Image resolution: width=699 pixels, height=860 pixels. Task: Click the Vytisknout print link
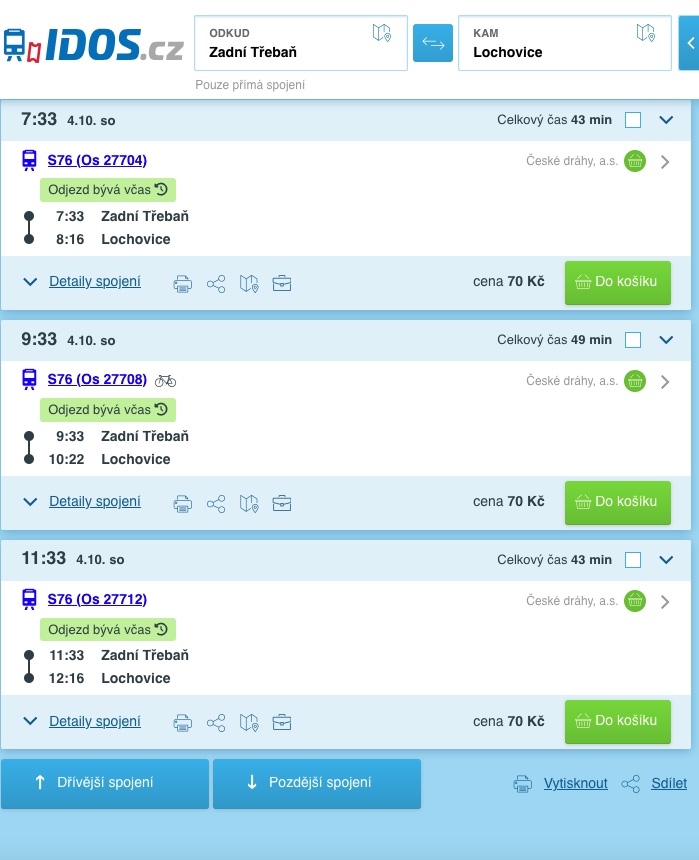click(575, 783)
